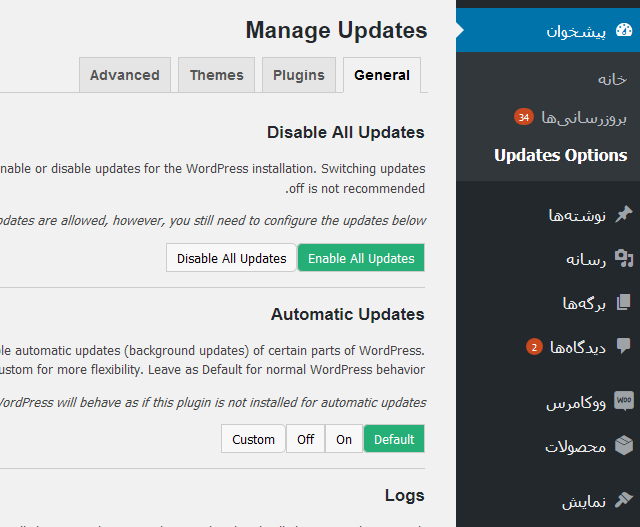
Task: Click the Woo icon beside ووکامرس
Action: pyautogui.click(x=624, y=400)
